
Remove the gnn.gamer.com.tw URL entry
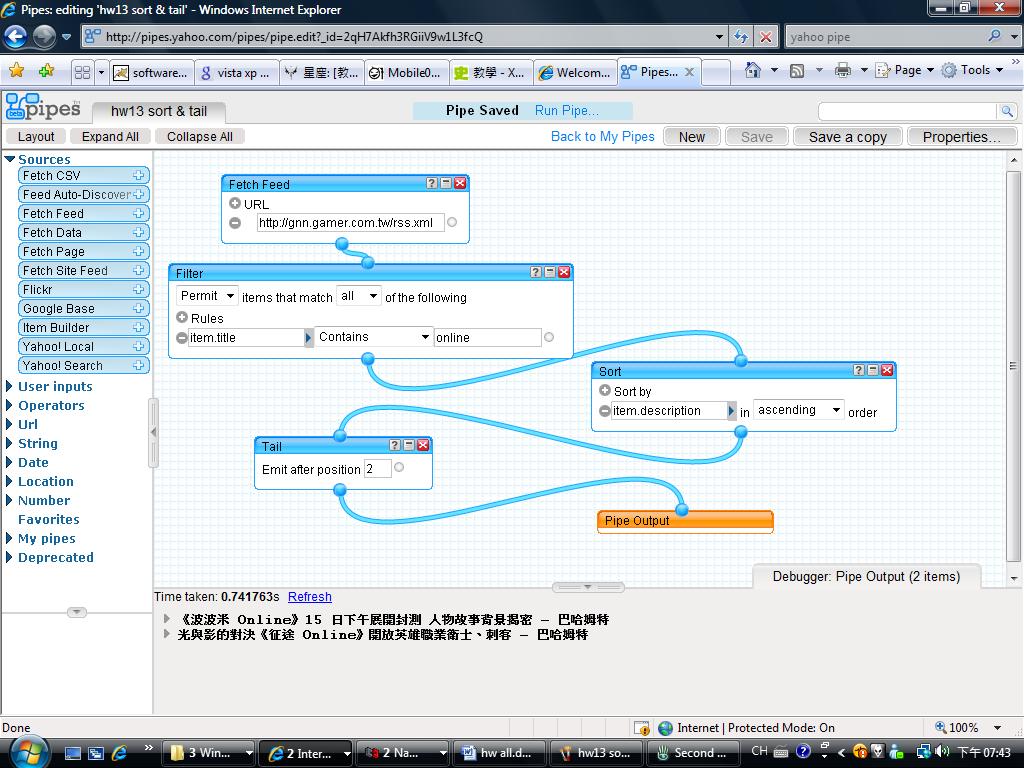(x=235, y=223)
